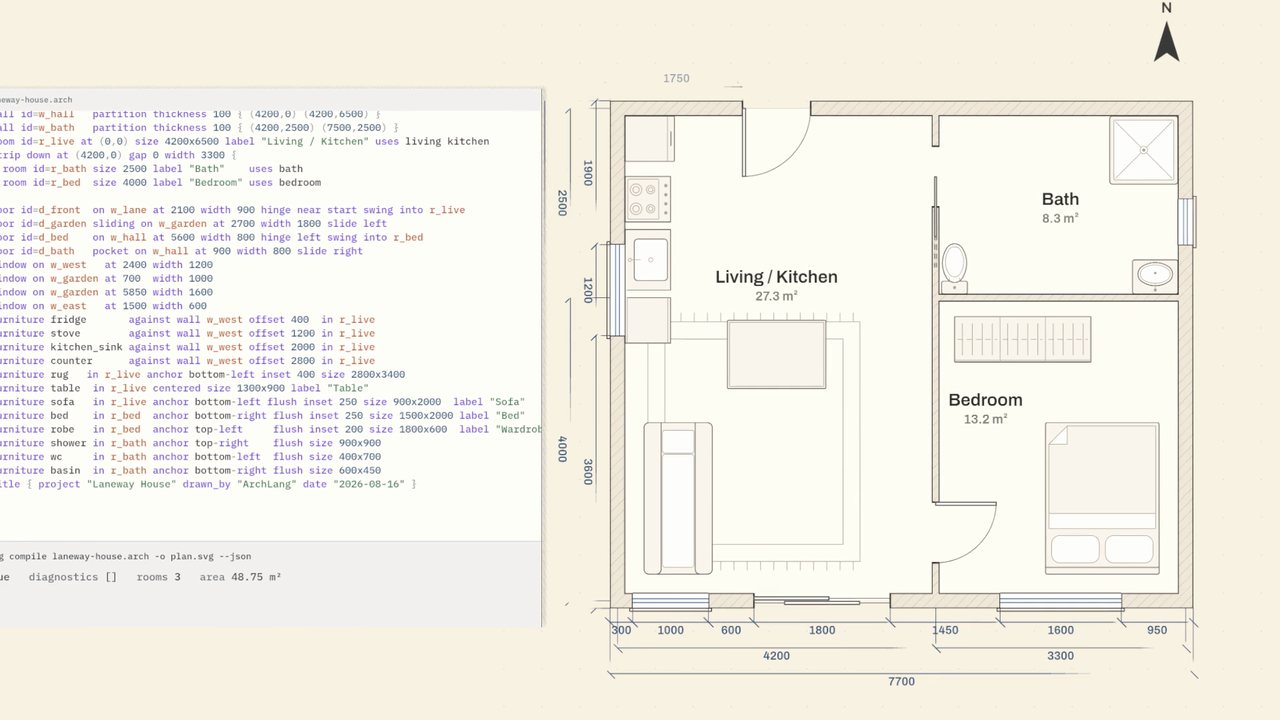Click the "Living / Kitchen" room label
This screenshot has height=720, width=1280.
pyautogui.click(x=776, y=277)
